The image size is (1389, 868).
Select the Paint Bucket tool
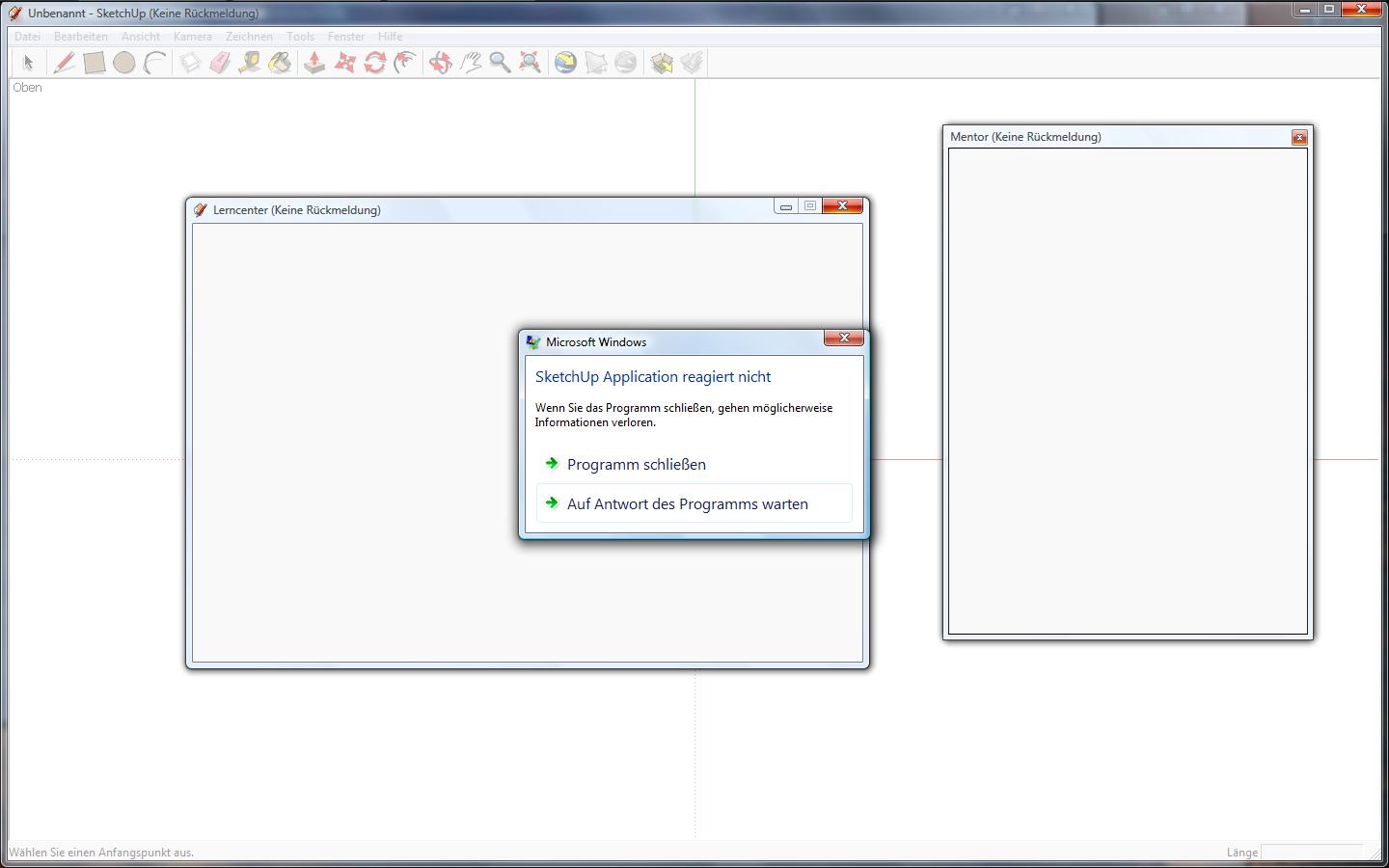click(280, 63)
